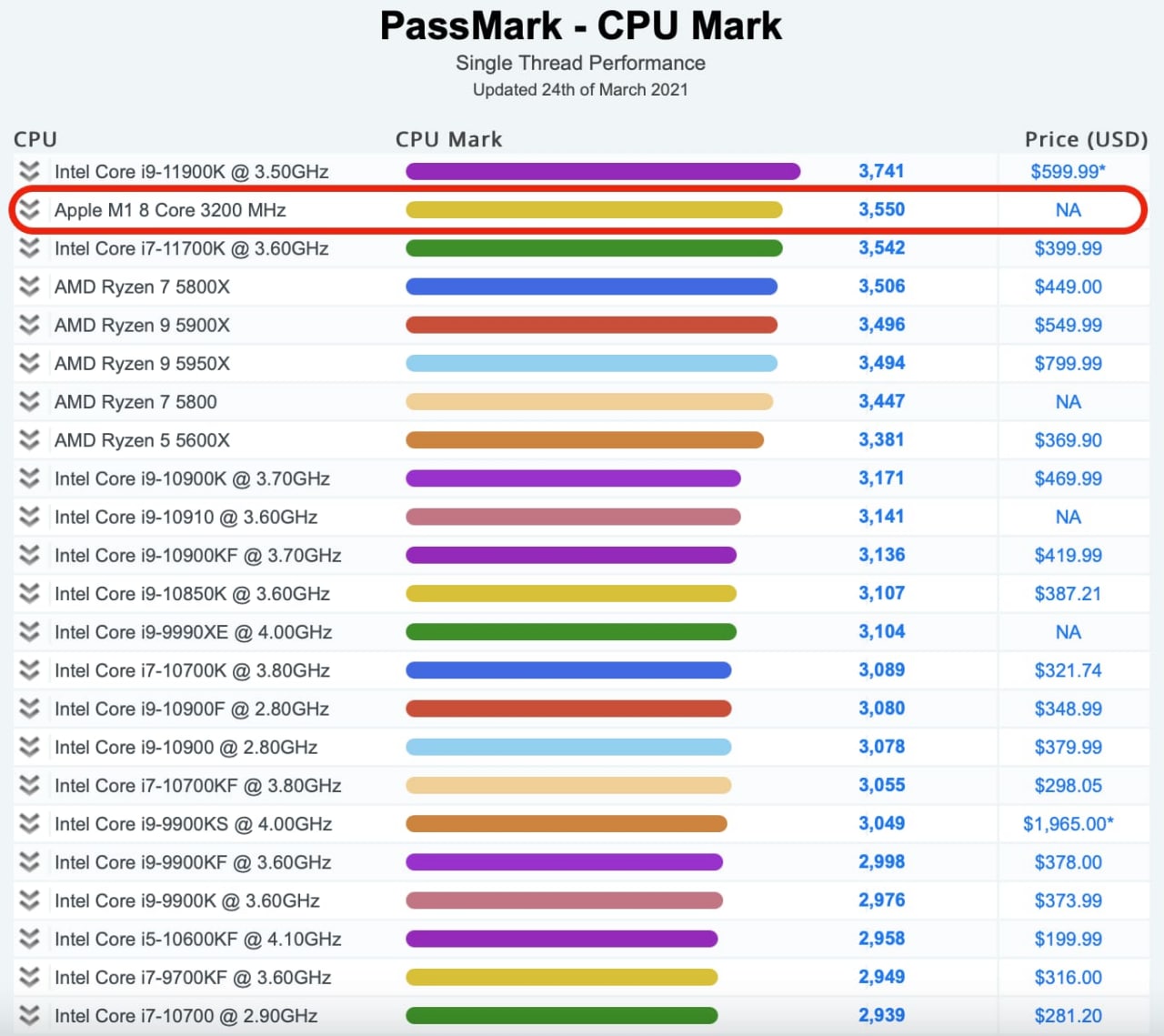The height and width of the screenshot is (1036, 1164).
Task: Click the light blue bar for Ryzen 9 5950X
Action: tap(591, 363)
